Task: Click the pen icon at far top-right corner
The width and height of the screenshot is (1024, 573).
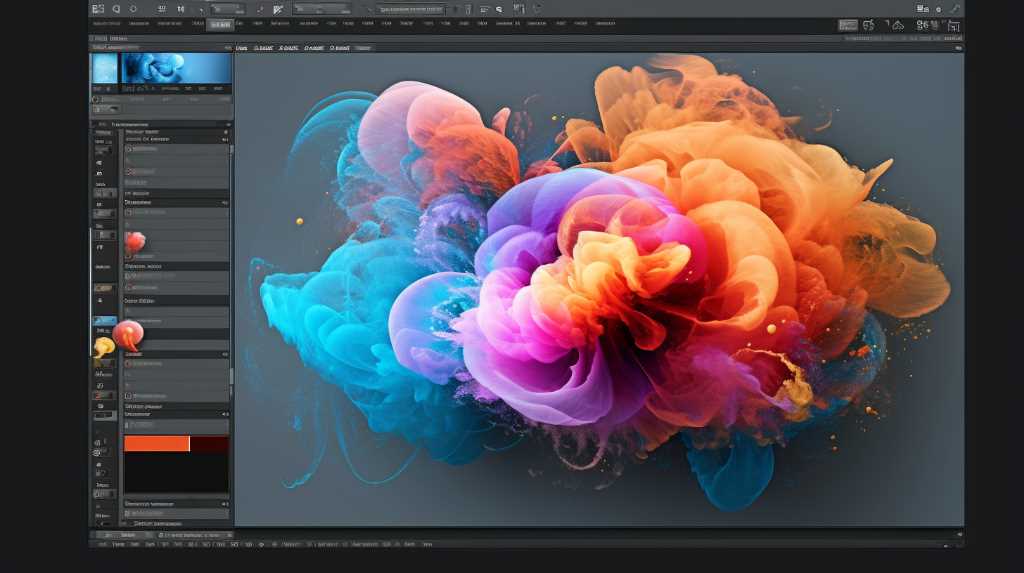Action: click(x=954, y=8)
